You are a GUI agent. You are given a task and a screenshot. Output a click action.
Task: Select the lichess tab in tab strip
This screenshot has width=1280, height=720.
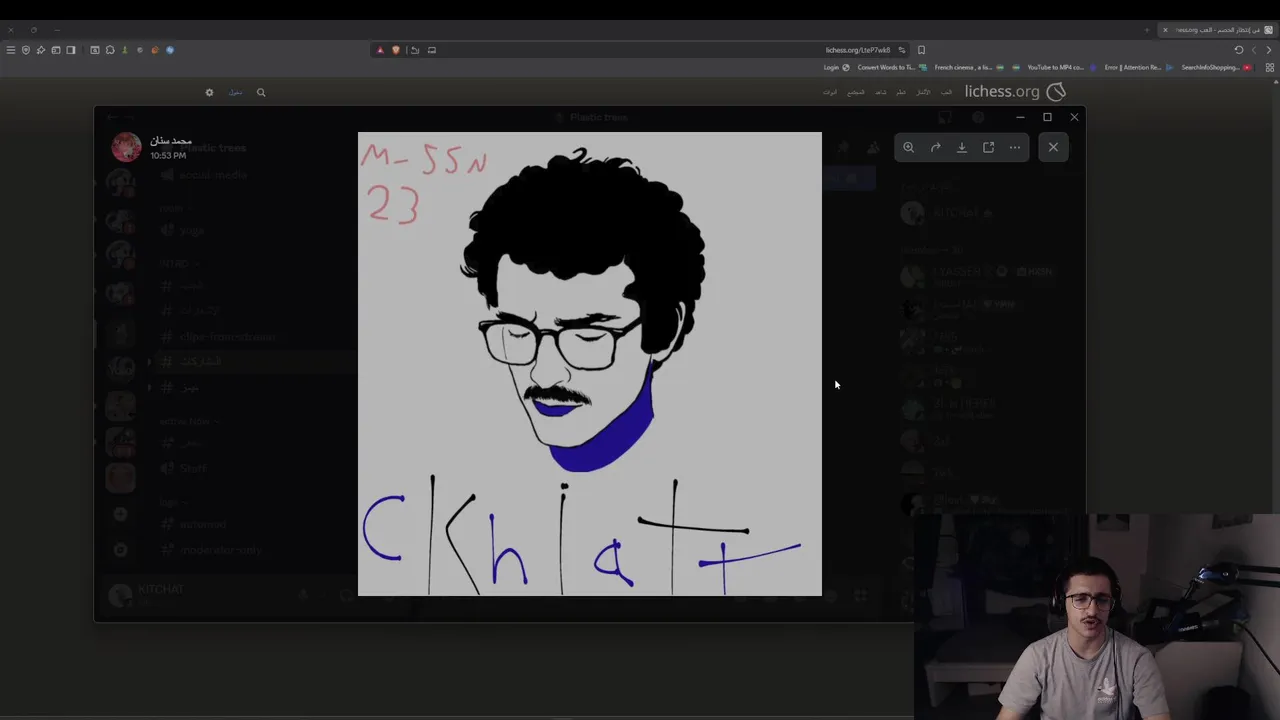[x=1217, y=30]
